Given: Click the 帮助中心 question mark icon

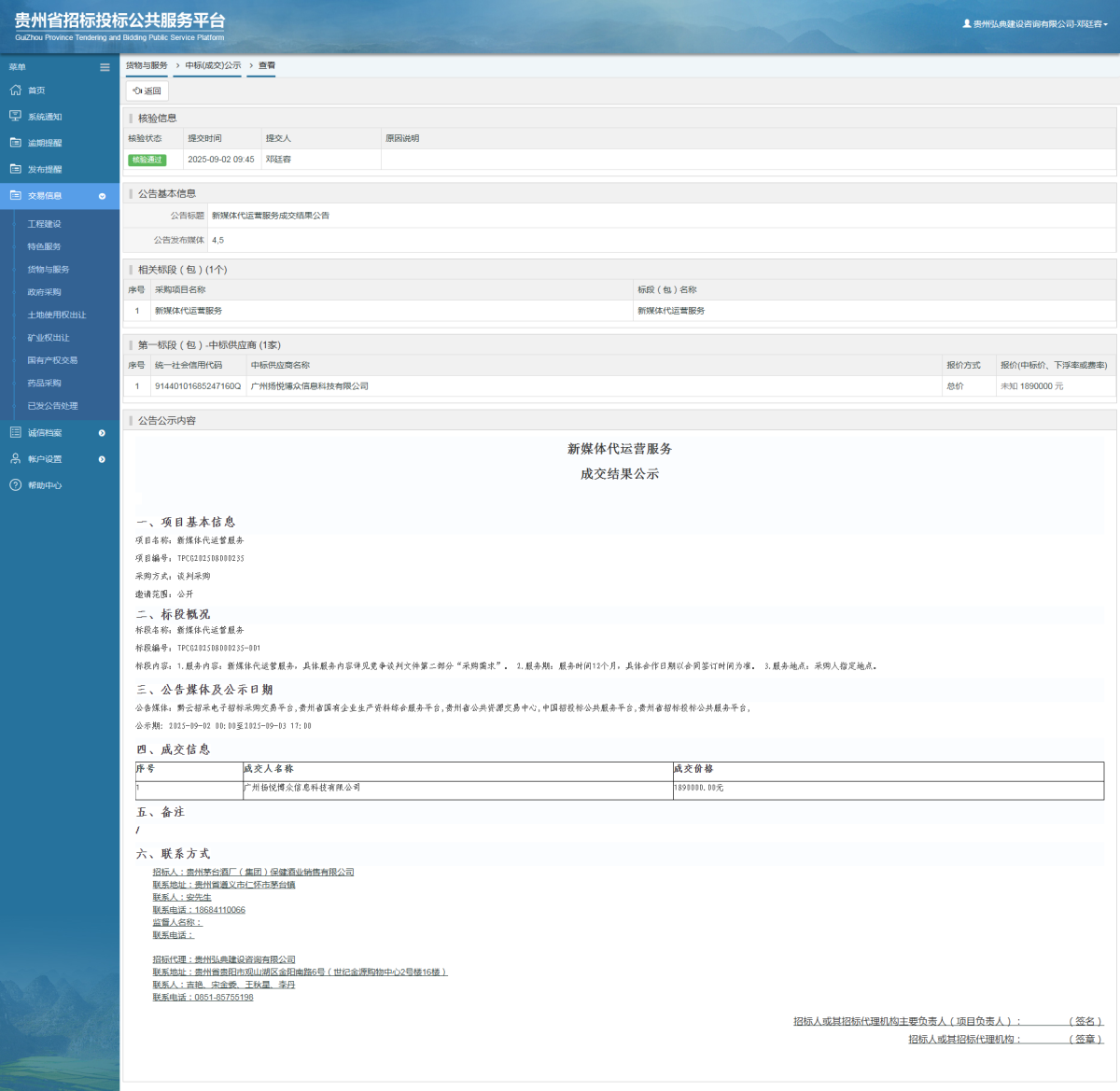Looking at the screenshot, I should 15,485.
